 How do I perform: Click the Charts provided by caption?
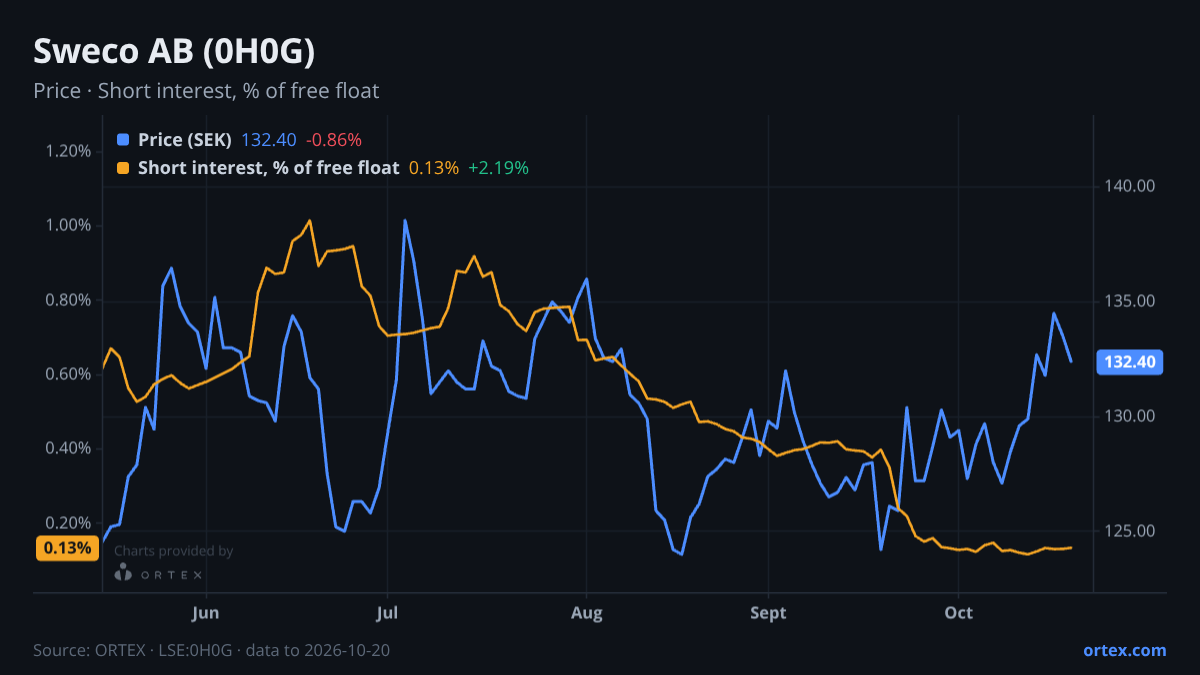[x=174, y=551]
